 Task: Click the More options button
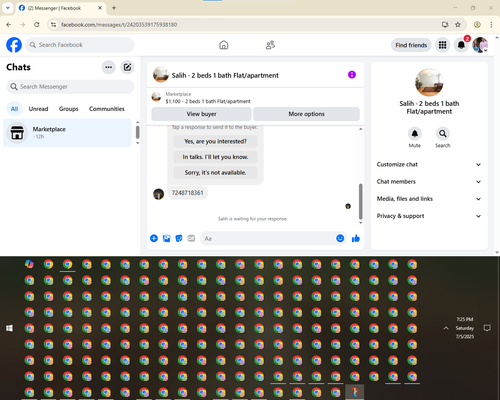tap(306, 114)
